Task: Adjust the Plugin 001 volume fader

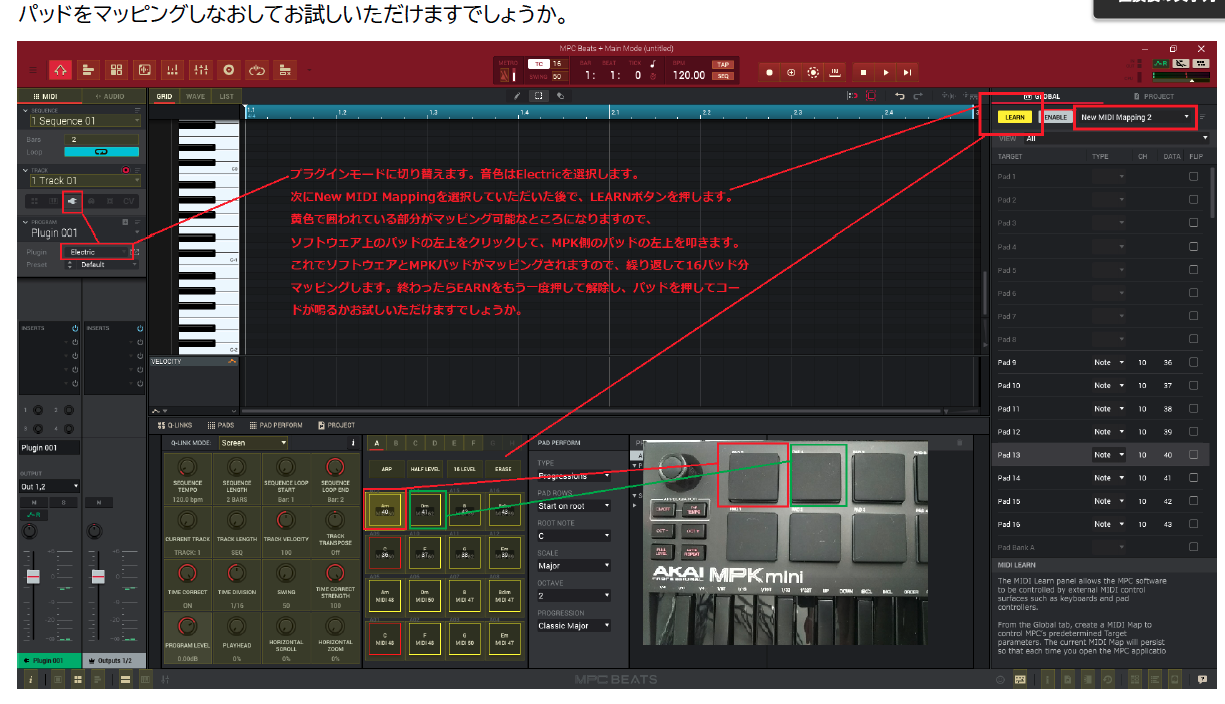Action: pos(34,577)
